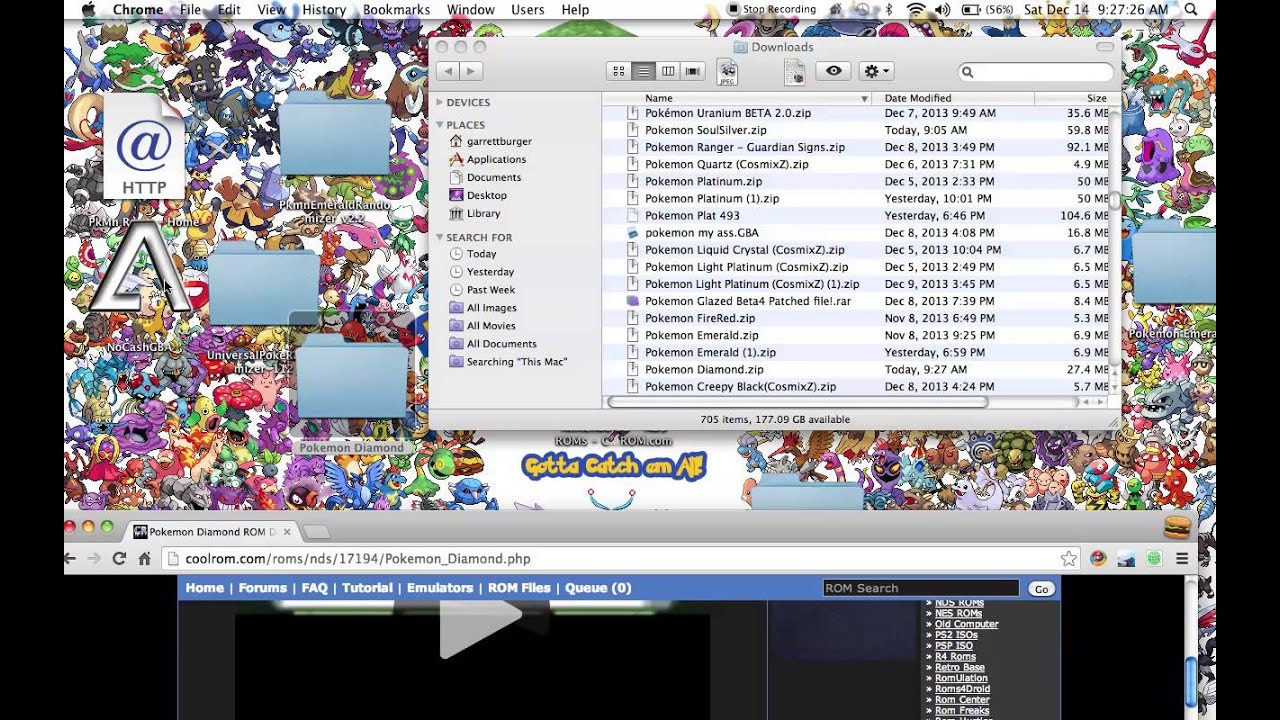Select the Past Week search in sidebar

pos(482,290)
